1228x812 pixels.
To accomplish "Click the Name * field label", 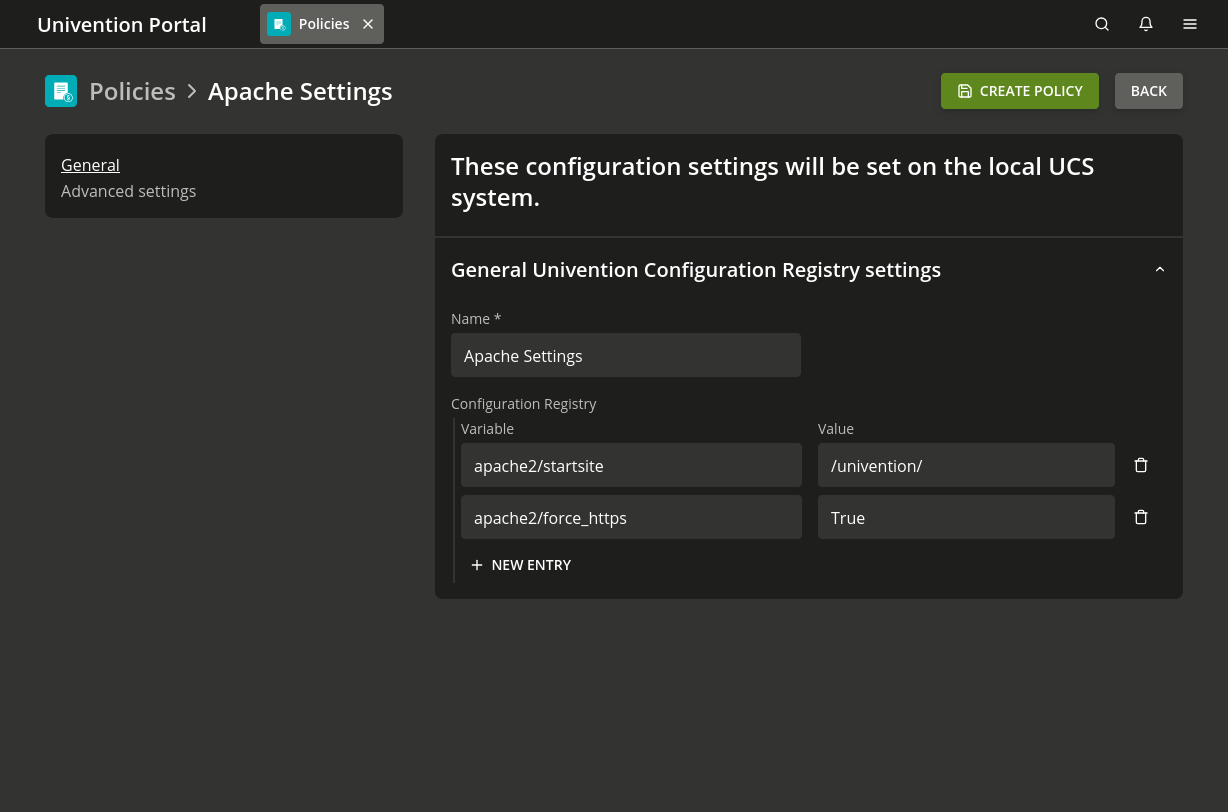I will [x=476, y=319].
